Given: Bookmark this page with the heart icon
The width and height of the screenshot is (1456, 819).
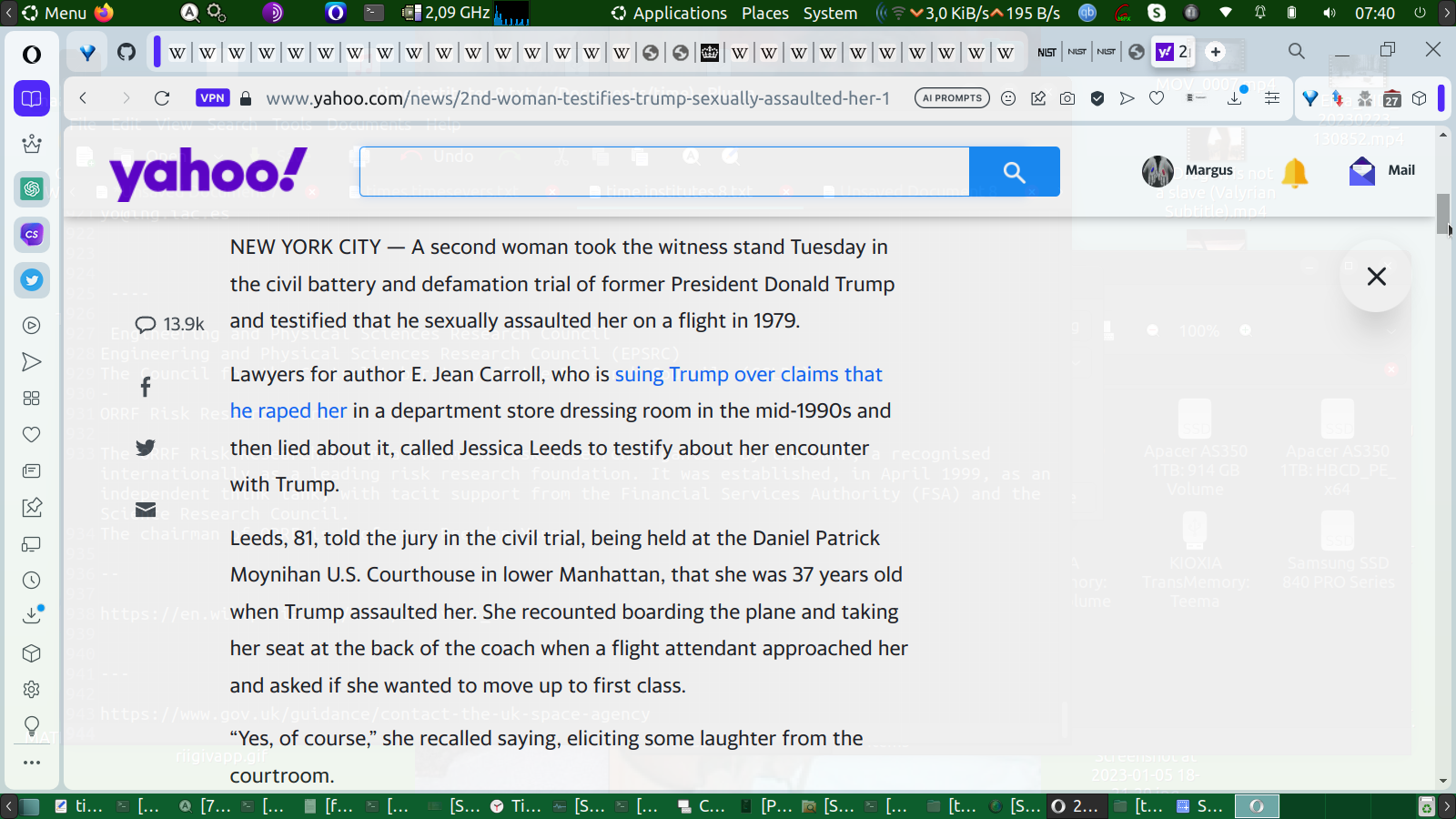Looking at the screenshot, I should click(x=1157, y=98).
